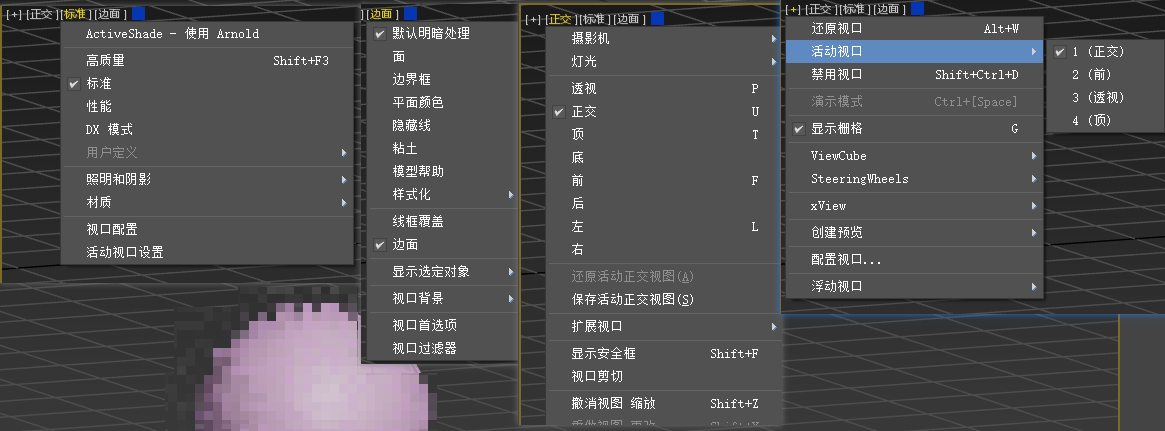The height and width of the screenshot is (431, 1165).
Task: Toggle checked 边面 item below 线框覆盖
Action: (x=441, y=244)
